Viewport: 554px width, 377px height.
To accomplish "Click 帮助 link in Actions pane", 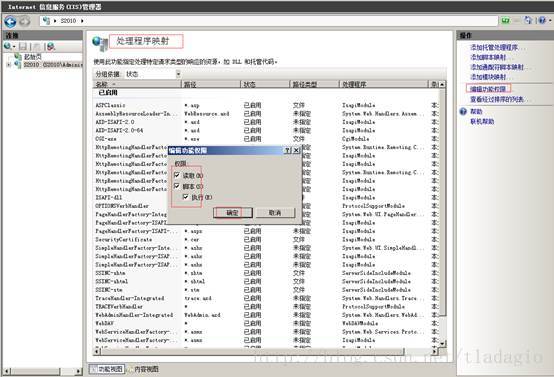I will pos(476,112).
